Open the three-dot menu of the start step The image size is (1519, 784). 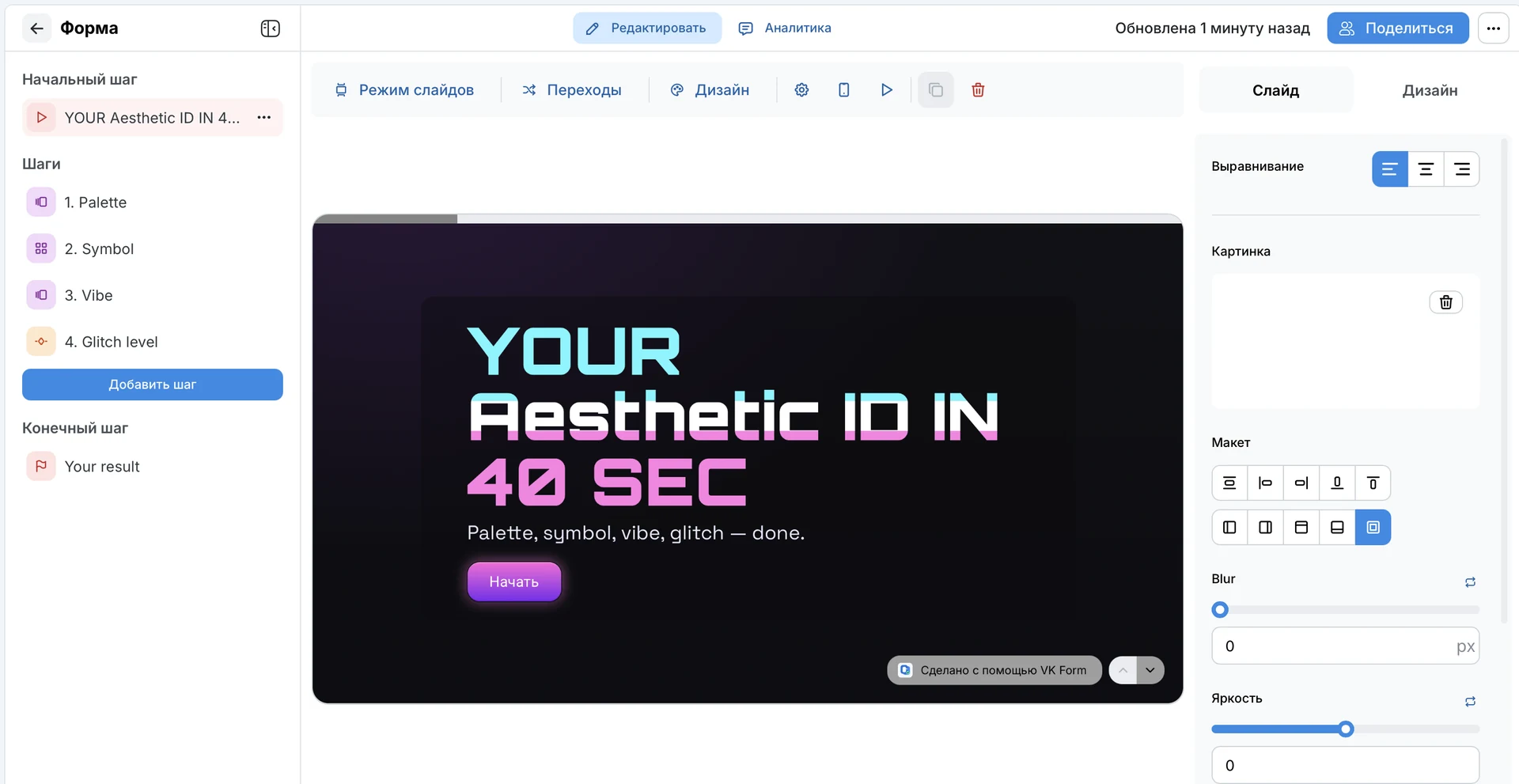(264, 117)
